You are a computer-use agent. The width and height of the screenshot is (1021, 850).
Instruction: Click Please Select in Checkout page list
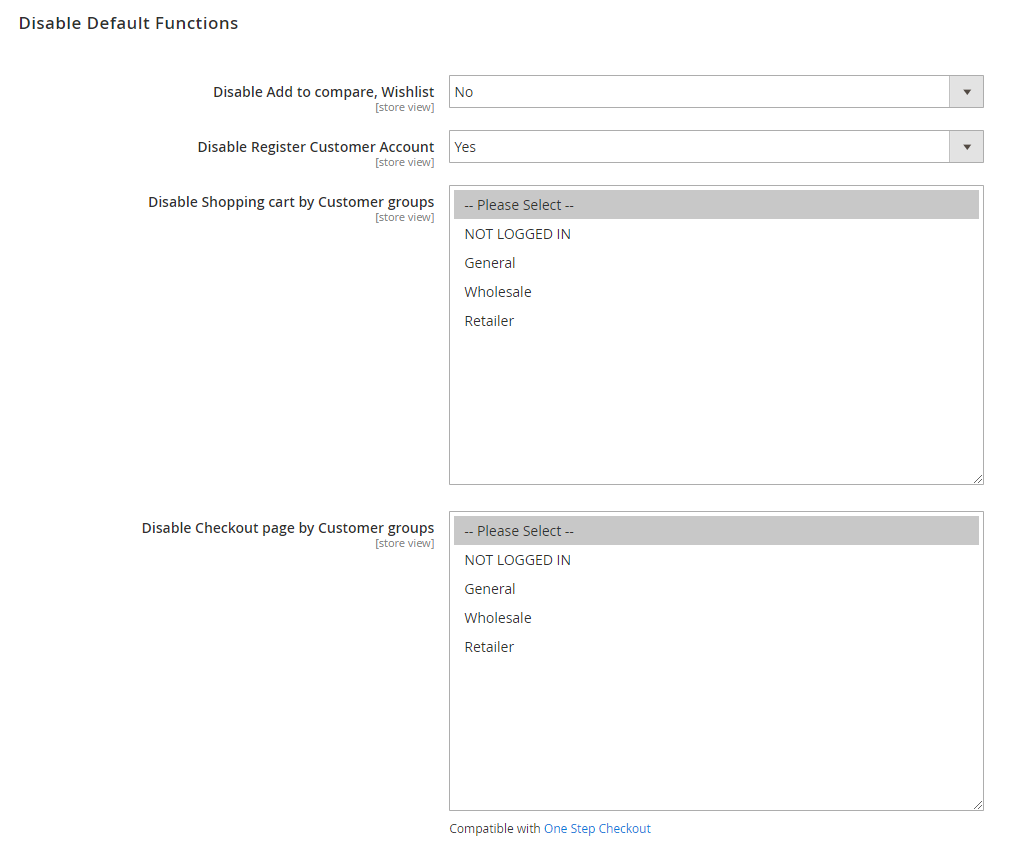(519, 531)
